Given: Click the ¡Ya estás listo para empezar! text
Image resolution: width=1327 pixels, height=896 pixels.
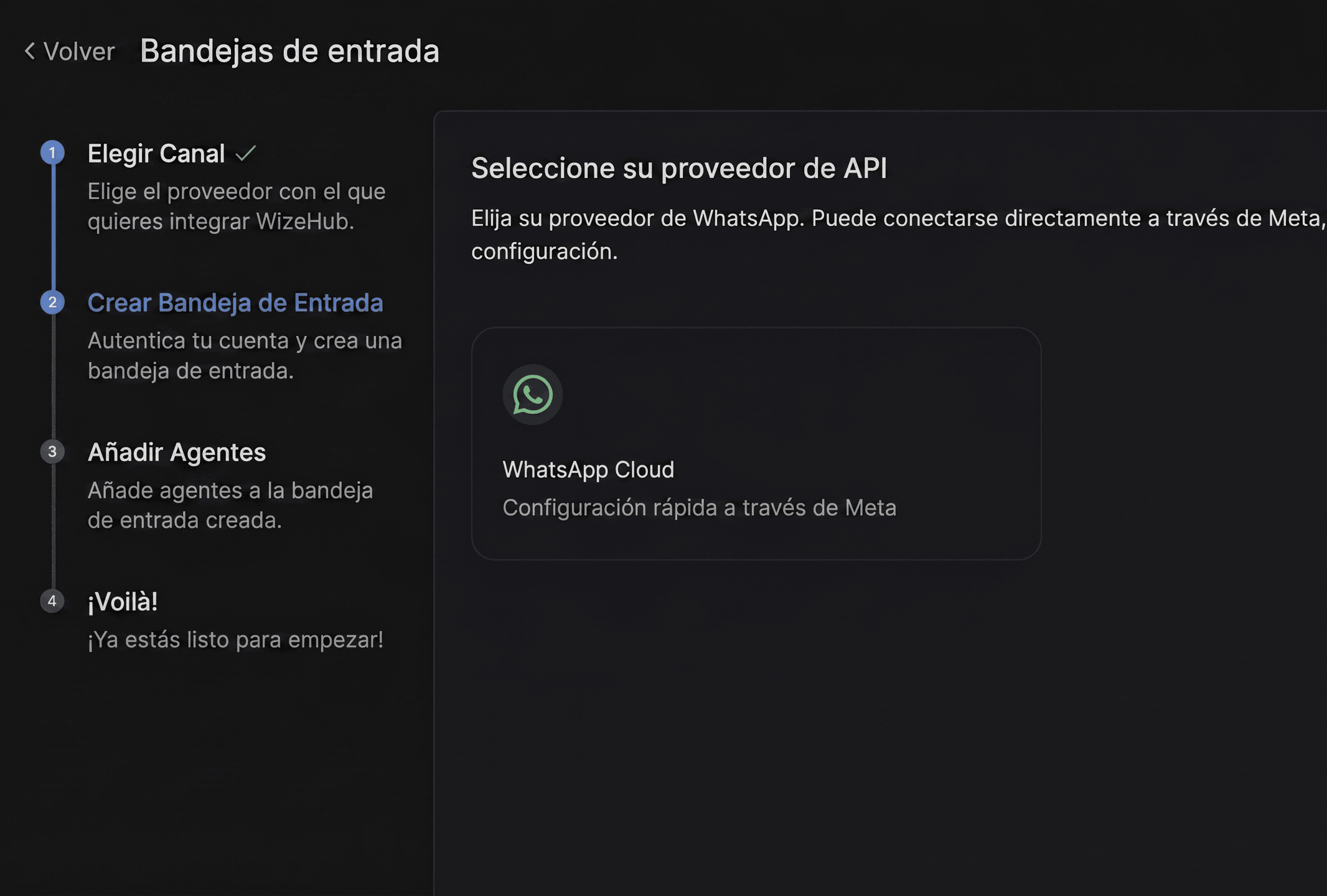Looking at the screenshot, I should (x=235, y=640).
